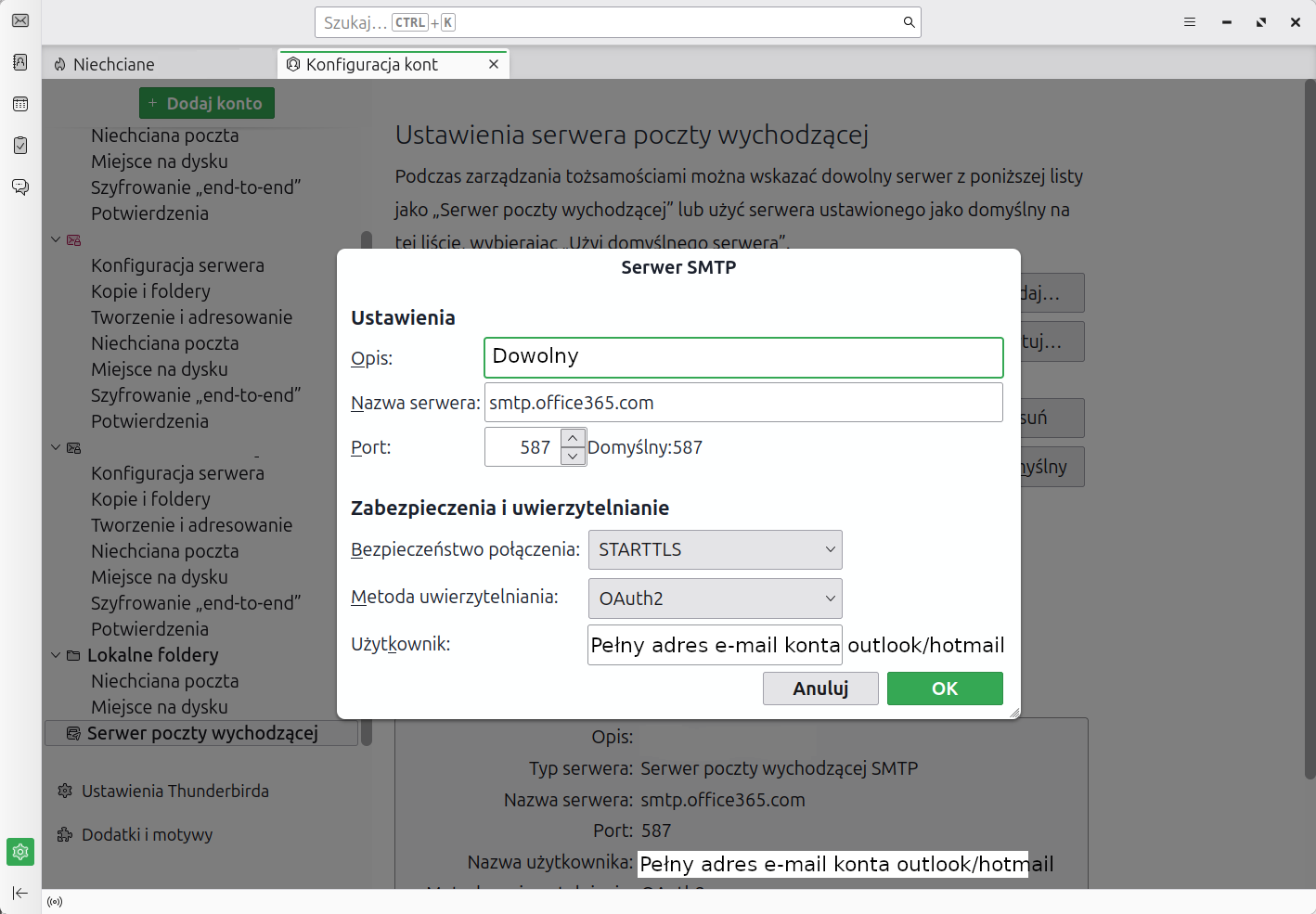The height and width of the screenshot is (914, 1316).
Task: Open the Calendar sidebar icon
Action: pos(20,104)
